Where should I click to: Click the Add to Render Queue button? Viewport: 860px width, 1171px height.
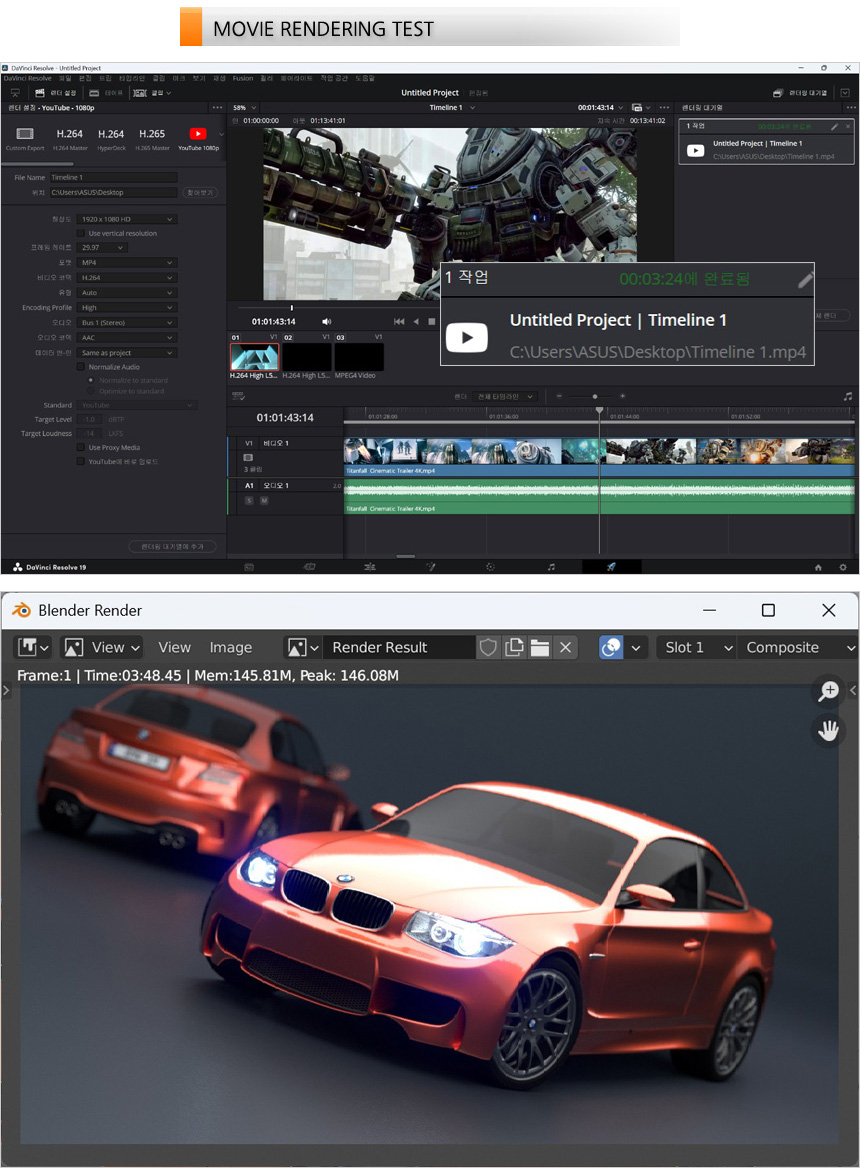pyautogui.click(x=172, y=546)
